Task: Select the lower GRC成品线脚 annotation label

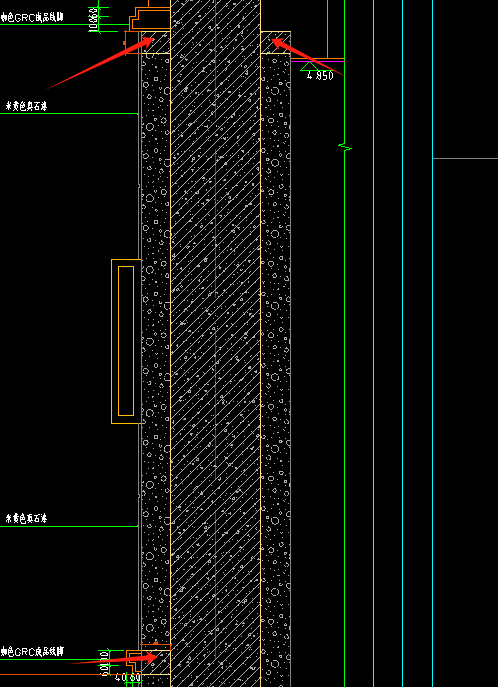Action: tap(32, 652)
